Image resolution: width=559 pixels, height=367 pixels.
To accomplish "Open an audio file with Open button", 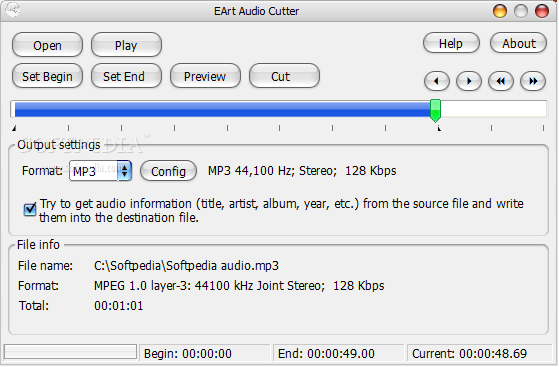I will pos(47,45).
